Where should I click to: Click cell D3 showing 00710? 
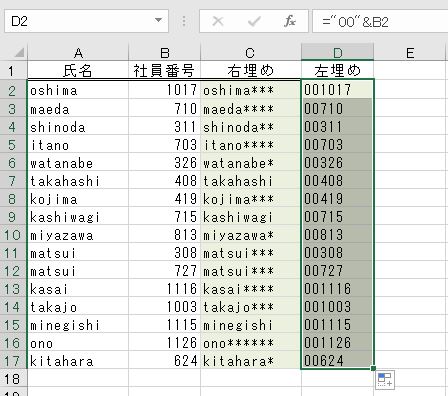(x=337, y=108)
